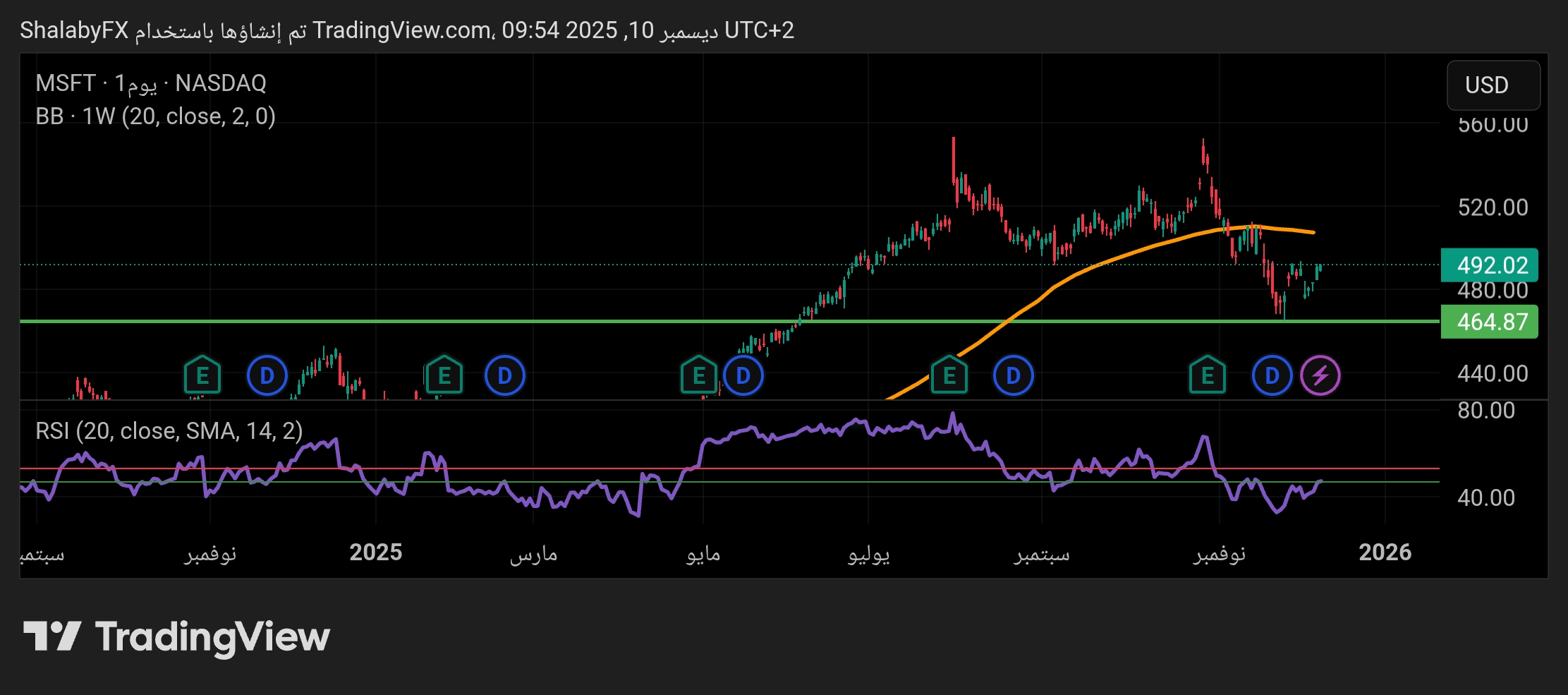Click the TradingView.com text in the header
The width and height of the screenshot is (1568, 695).
[402, 30]
